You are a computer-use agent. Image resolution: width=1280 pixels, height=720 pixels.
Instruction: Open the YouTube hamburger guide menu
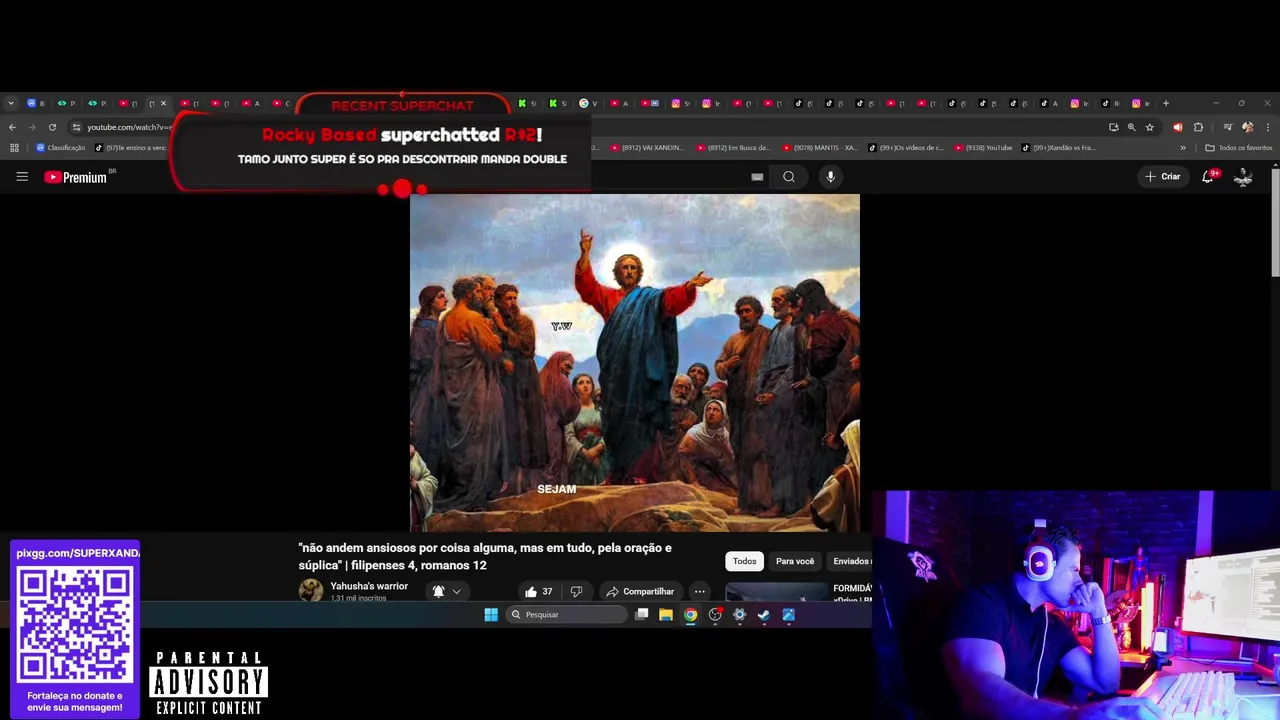point(22,177)
